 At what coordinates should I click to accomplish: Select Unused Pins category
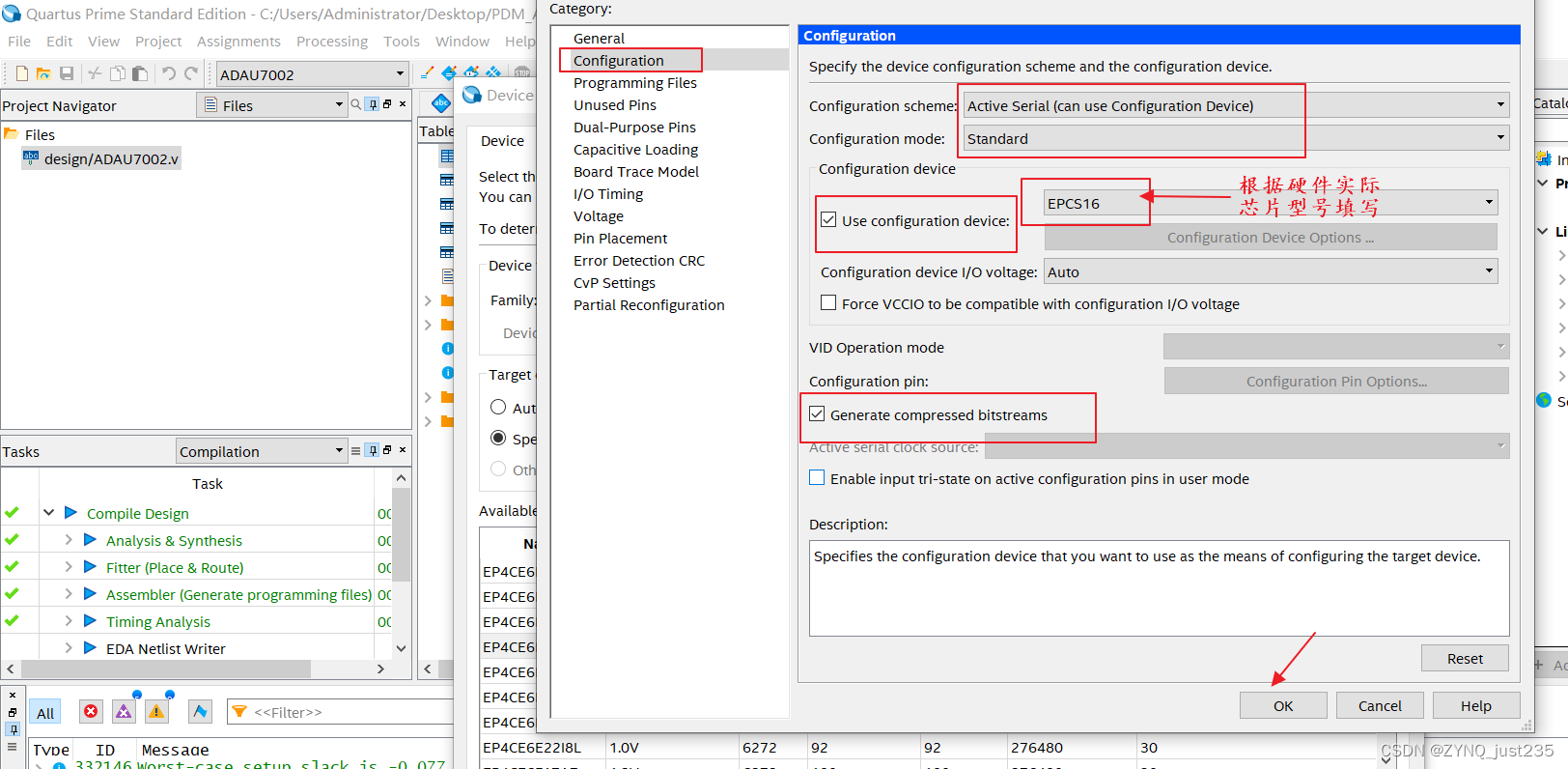(x=615, y=105)
